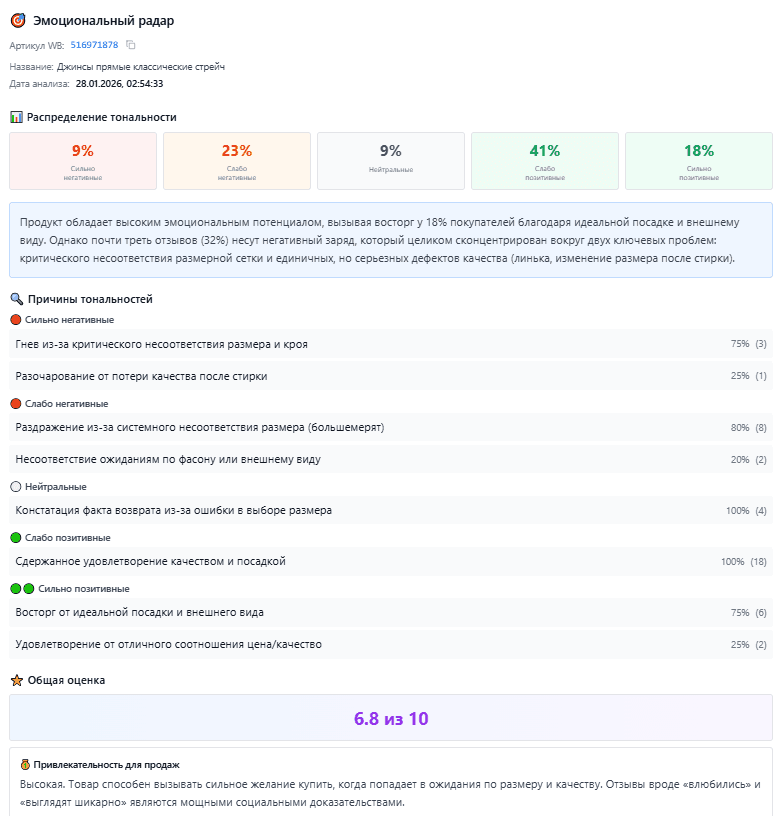Click the double green circles beside Сильно позитивные

click(x=22, y=589)
